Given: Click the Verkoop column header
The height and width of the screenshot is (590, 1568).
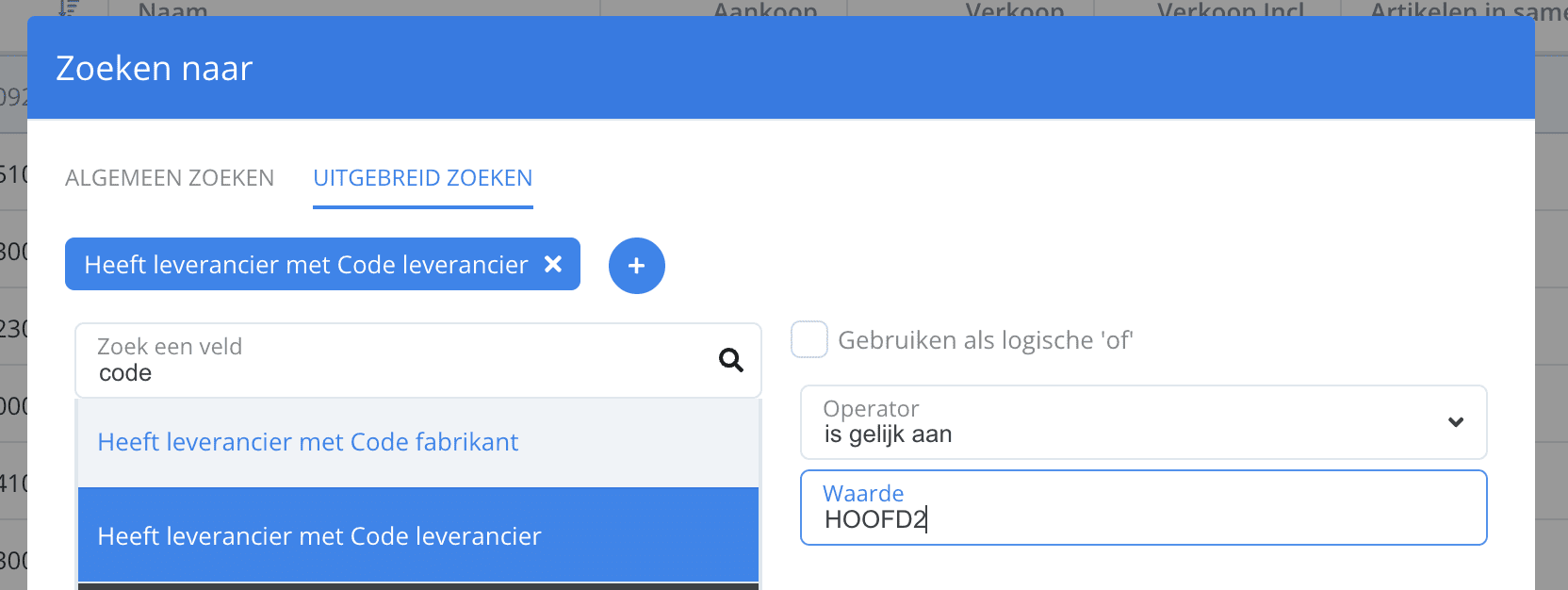Looking at the screenshot, I should click(x=1015, y=10).
